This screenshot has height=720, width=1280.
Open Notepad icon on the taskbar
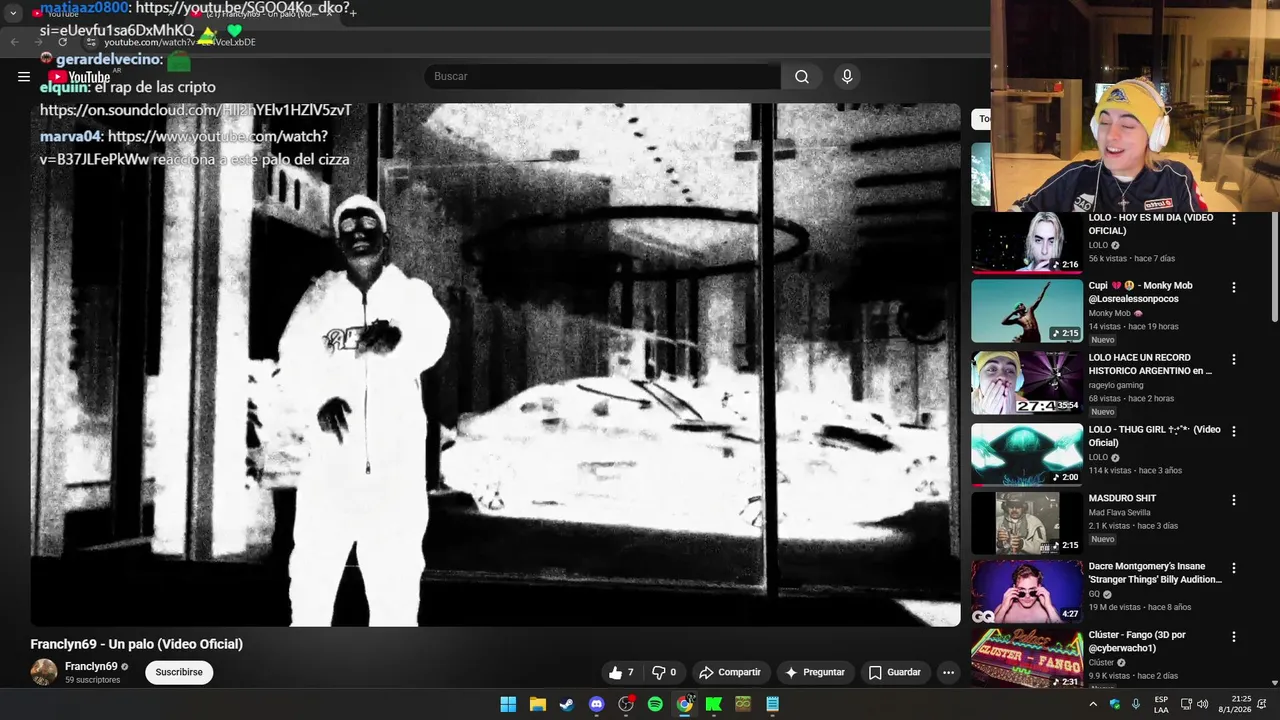click(x=772, y=704)
